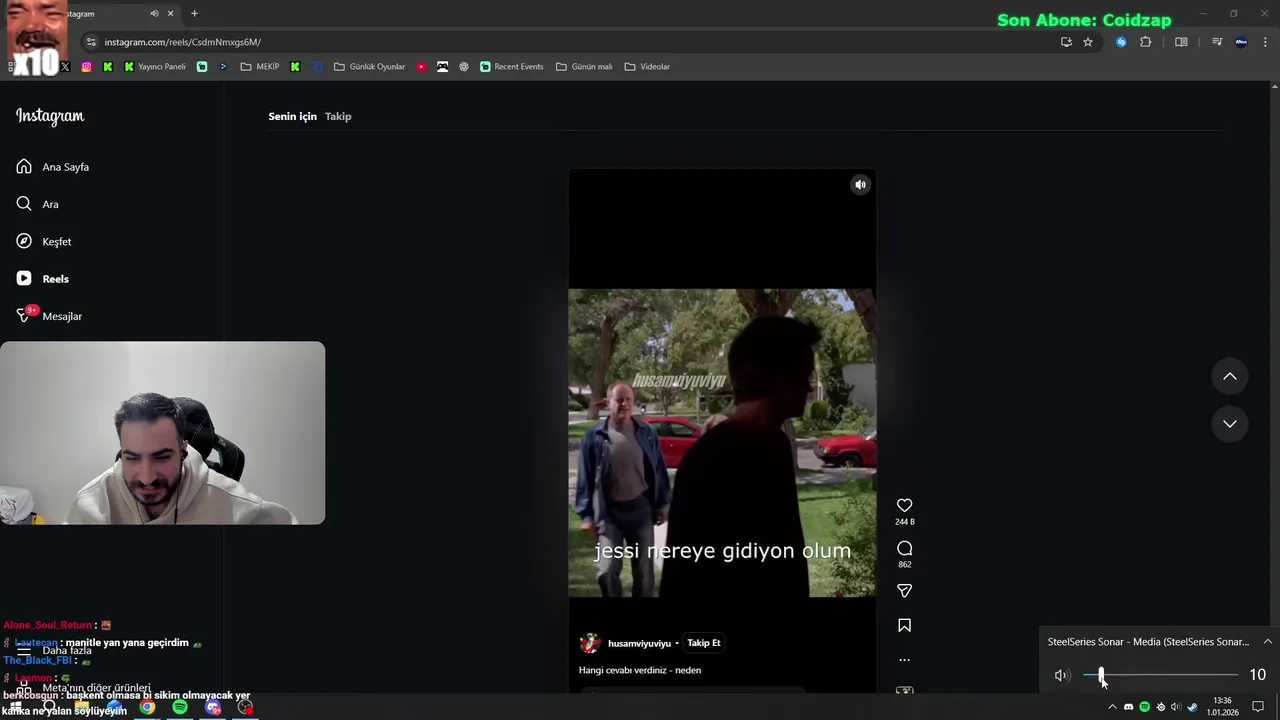Viewport: 1280px width, 720px height.
Task: Open Günlük Oyunlar bookmarks folder
Action: [x=369, y=67]
